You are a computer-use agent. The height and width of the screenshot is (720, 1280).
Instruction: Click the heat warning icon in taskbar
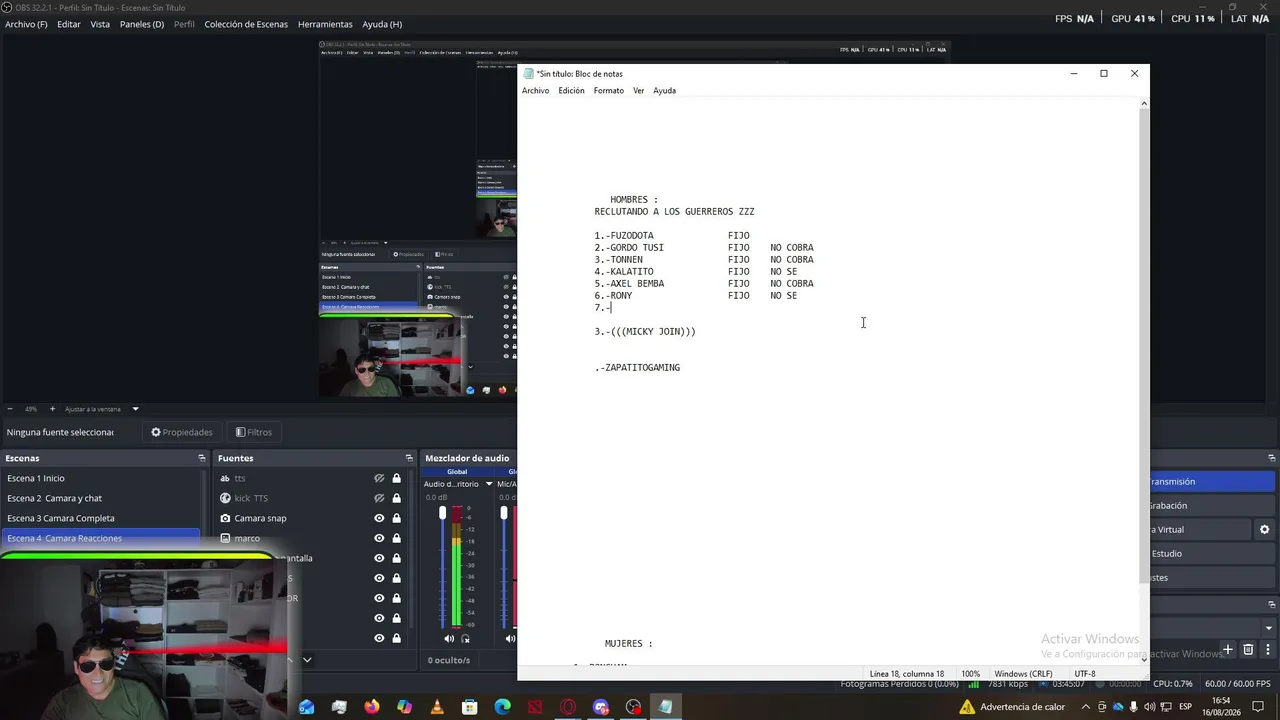click(967, 707)
